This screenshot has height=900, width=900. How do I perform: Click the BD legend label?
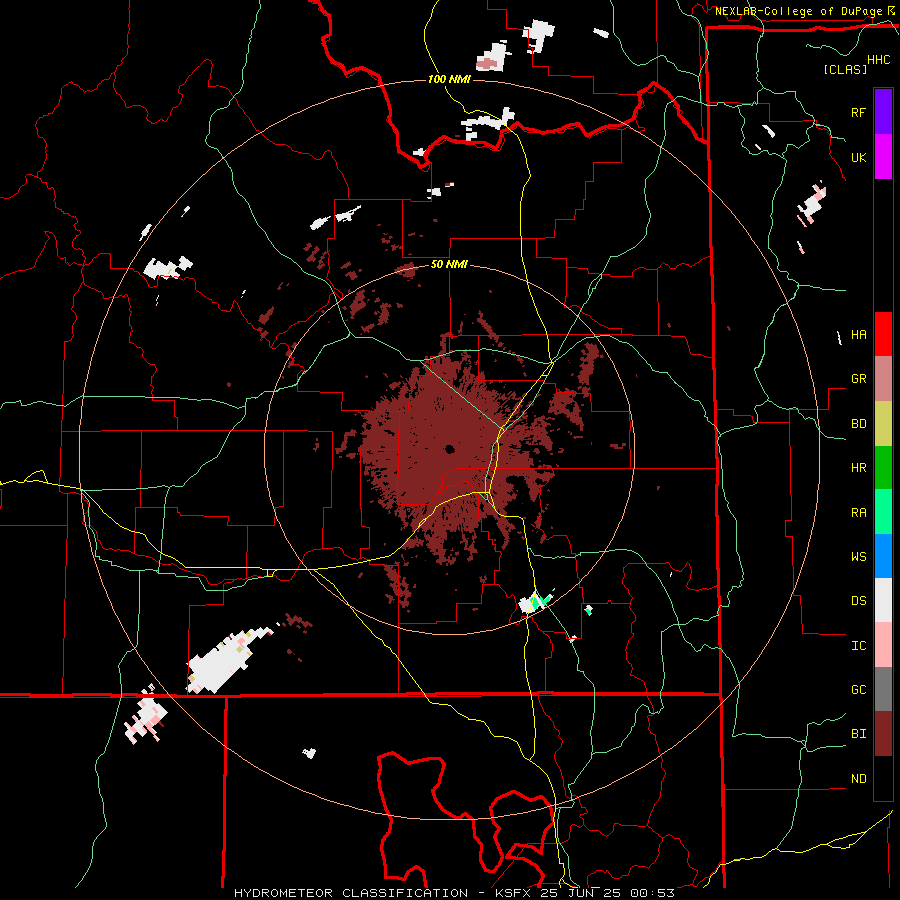[x=858, y=424]
